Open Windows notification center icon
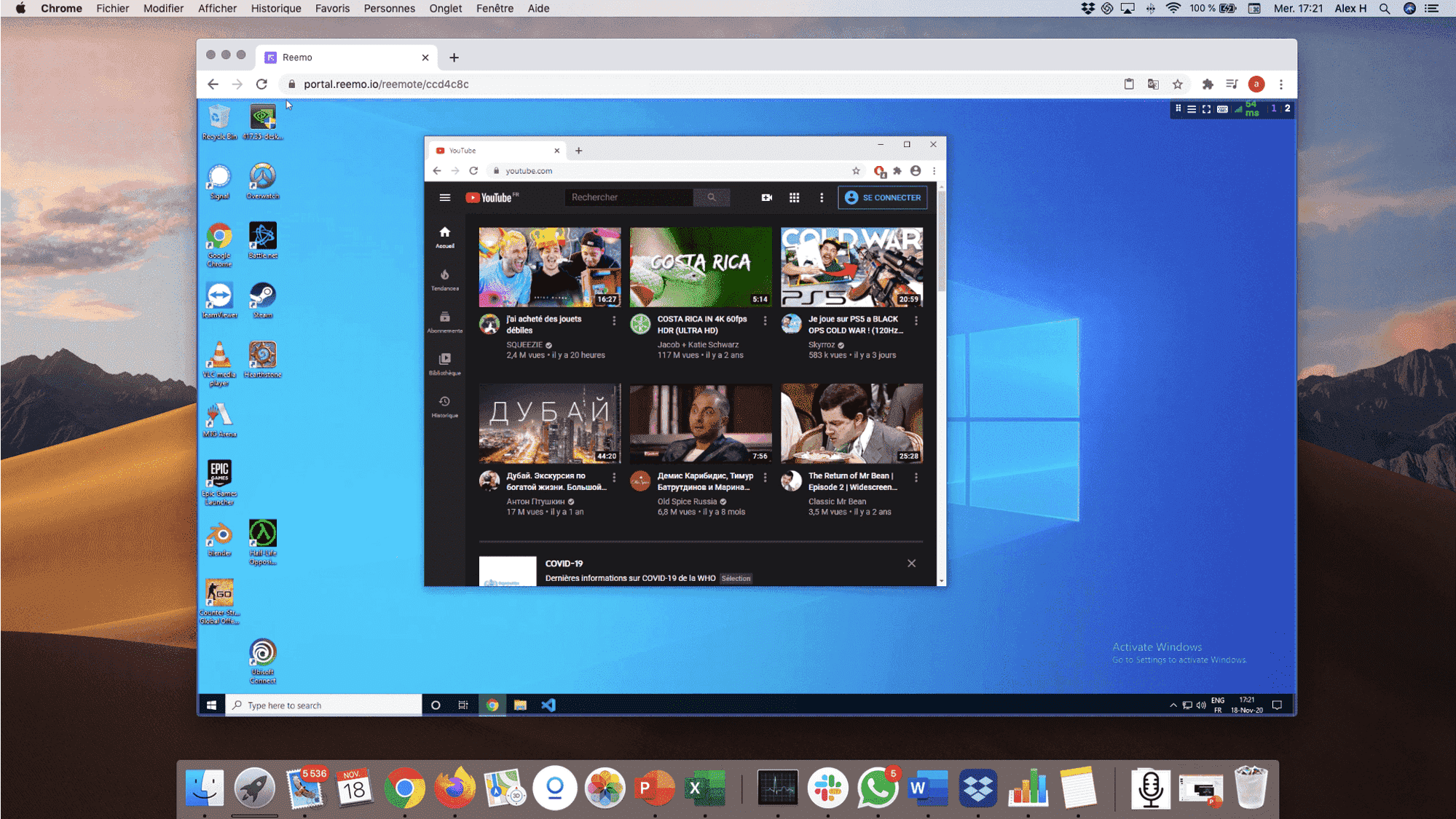1456x819 pixels. [1277, 705]
